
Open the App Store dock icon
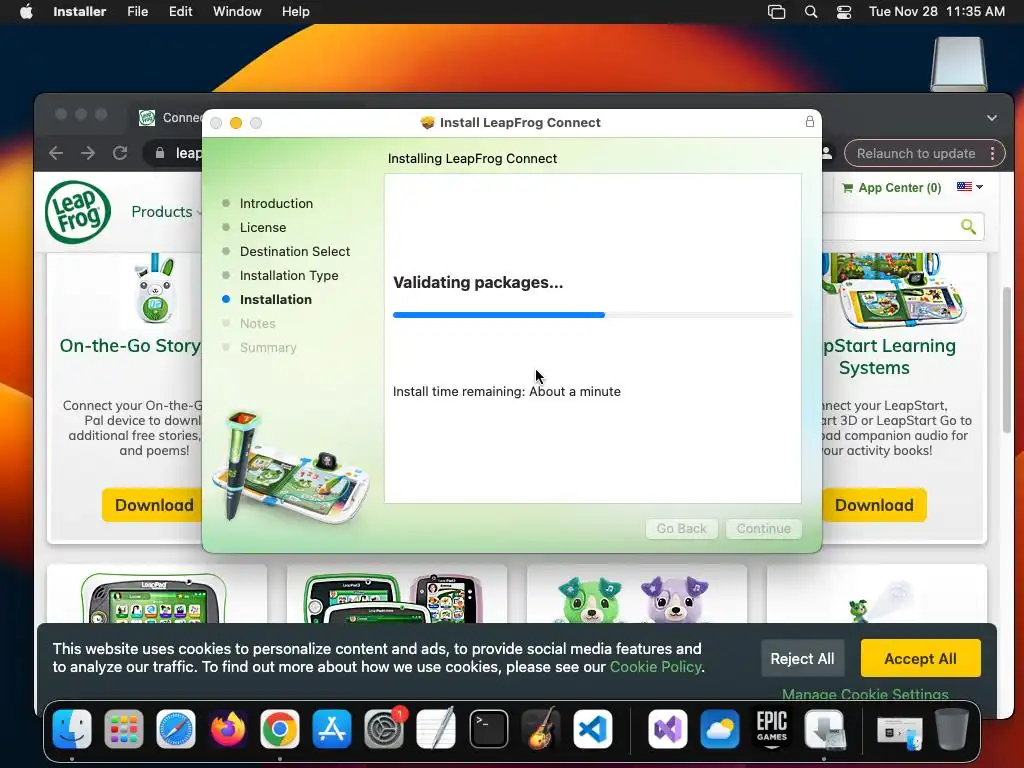click(332, 729)
